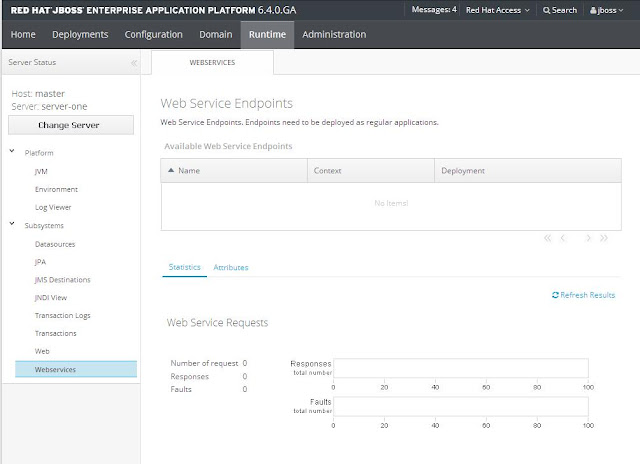Click the Faults total number bar
The image size is (640, 464).
(461, 406)
